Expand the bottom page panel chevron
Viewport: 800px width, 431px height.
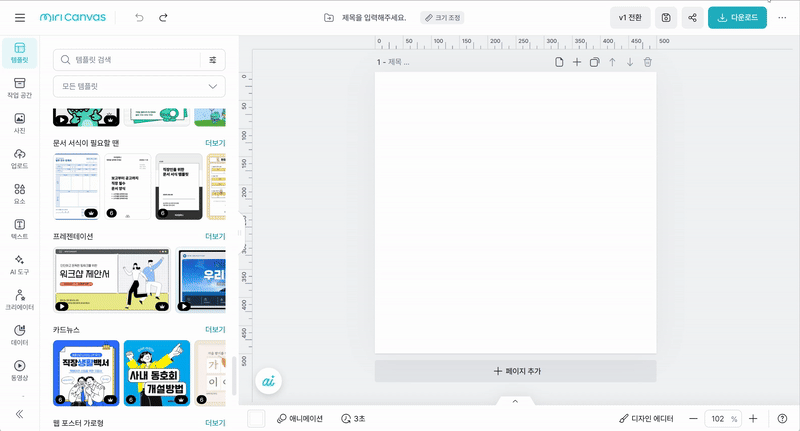click(x=515, y=401)
